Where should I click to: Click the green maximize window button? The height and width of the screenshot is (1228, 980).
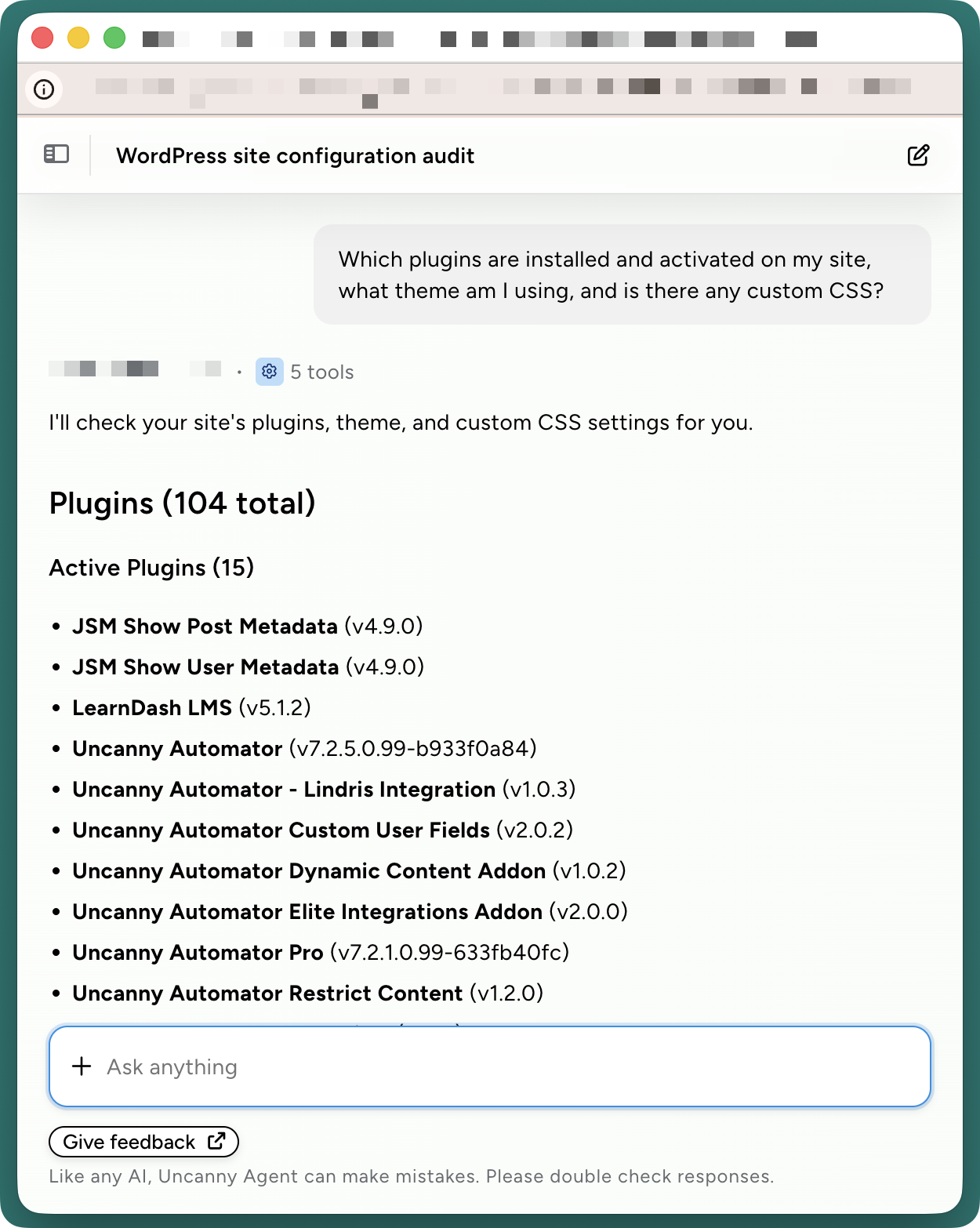114,38
